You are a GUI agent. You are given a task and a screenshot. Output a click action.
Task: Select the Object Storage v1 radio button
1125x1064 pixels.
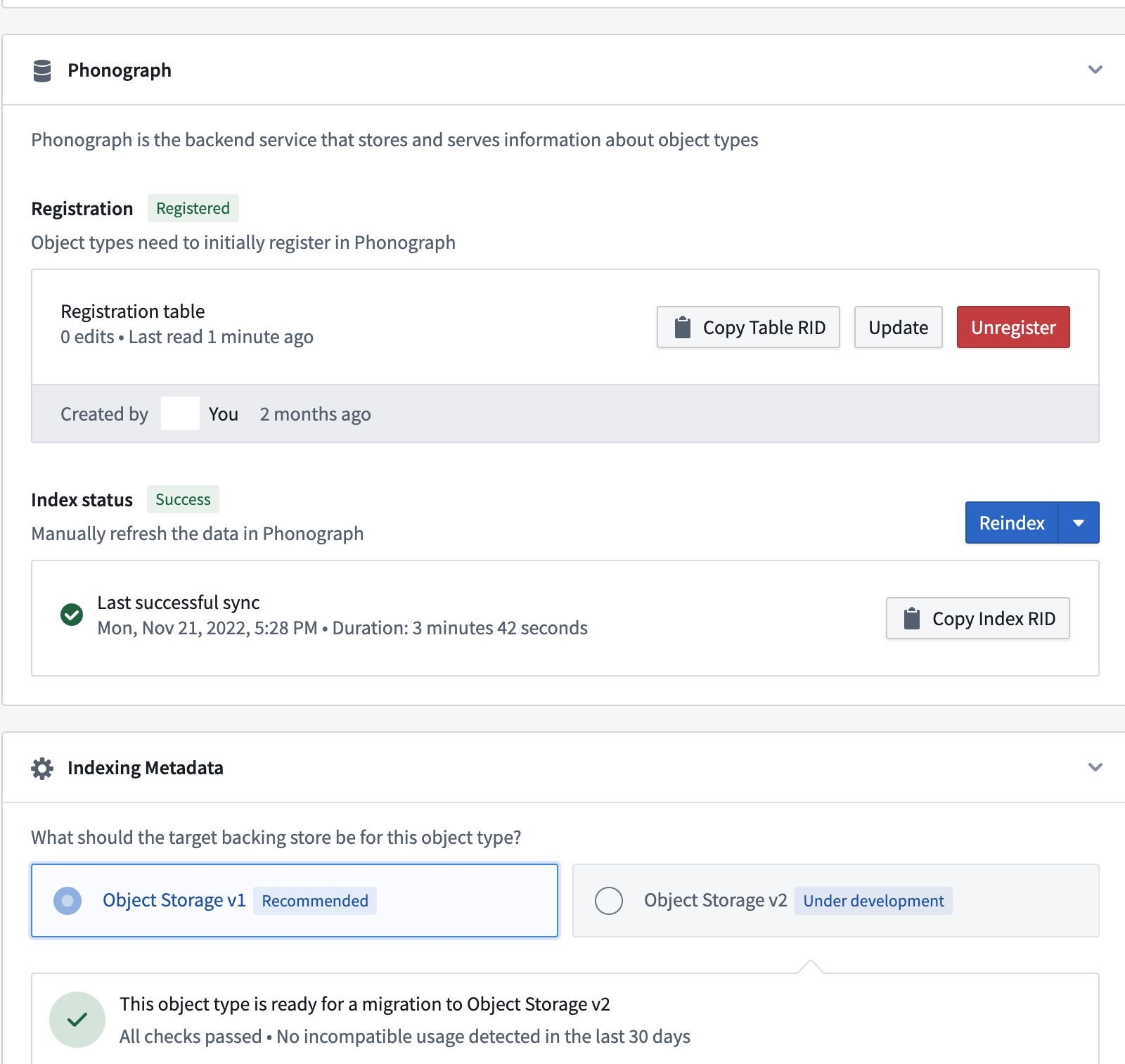67,901
